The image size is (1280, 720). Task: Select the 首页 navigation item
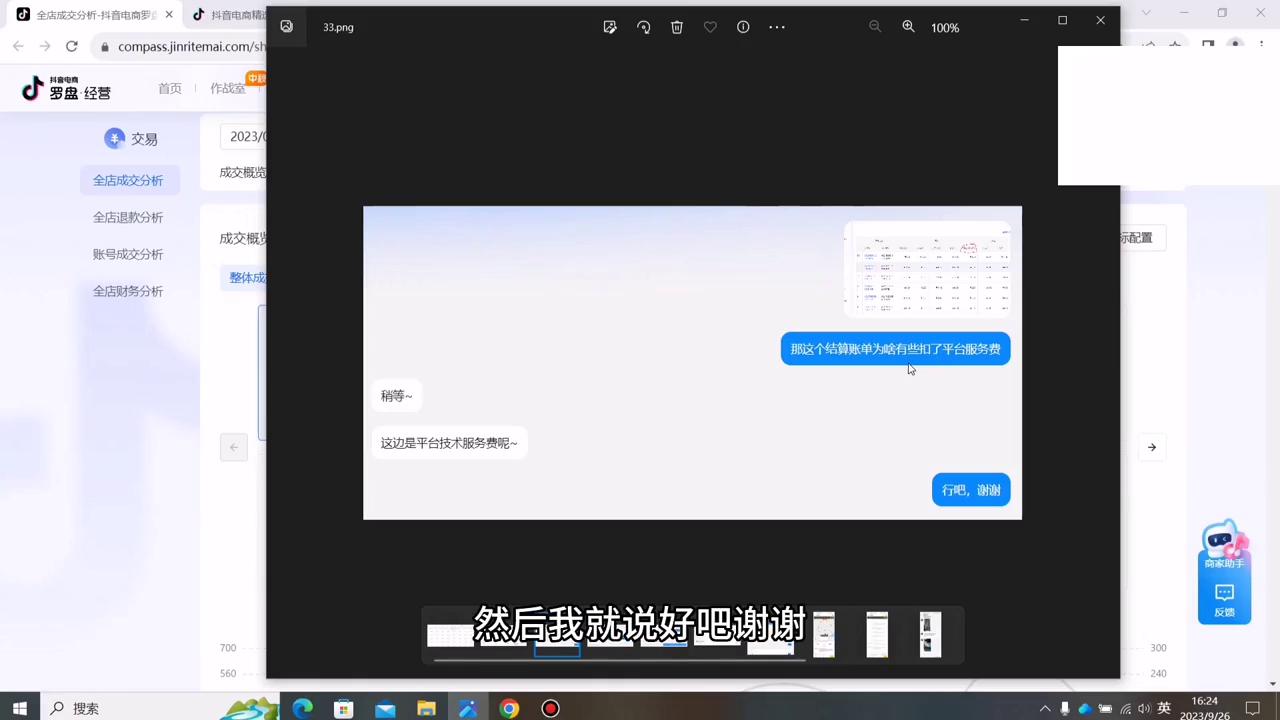point(170,88)
